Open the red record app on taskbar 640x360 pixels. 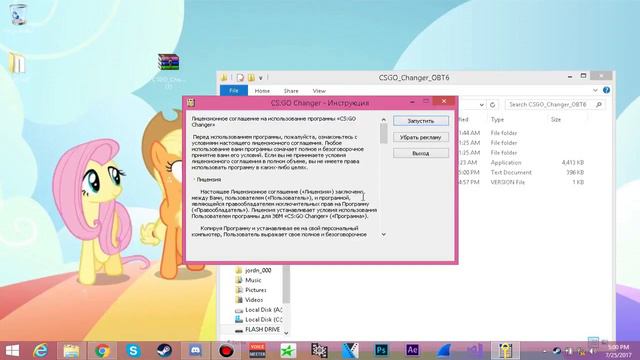[226, 350]
